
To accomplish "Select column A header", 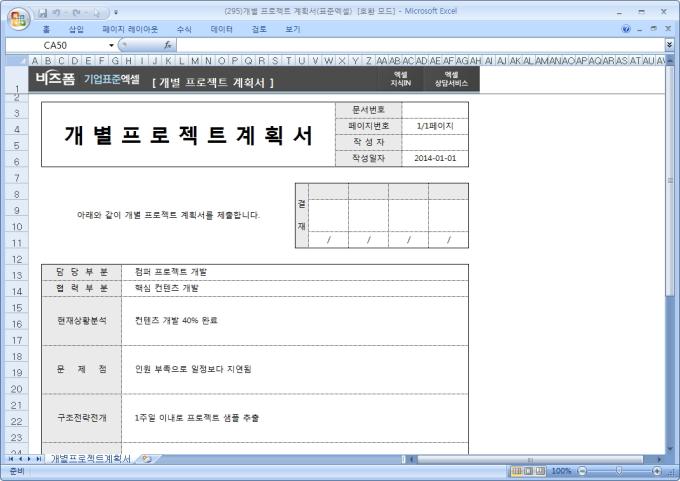I will [x=35, y=61].
